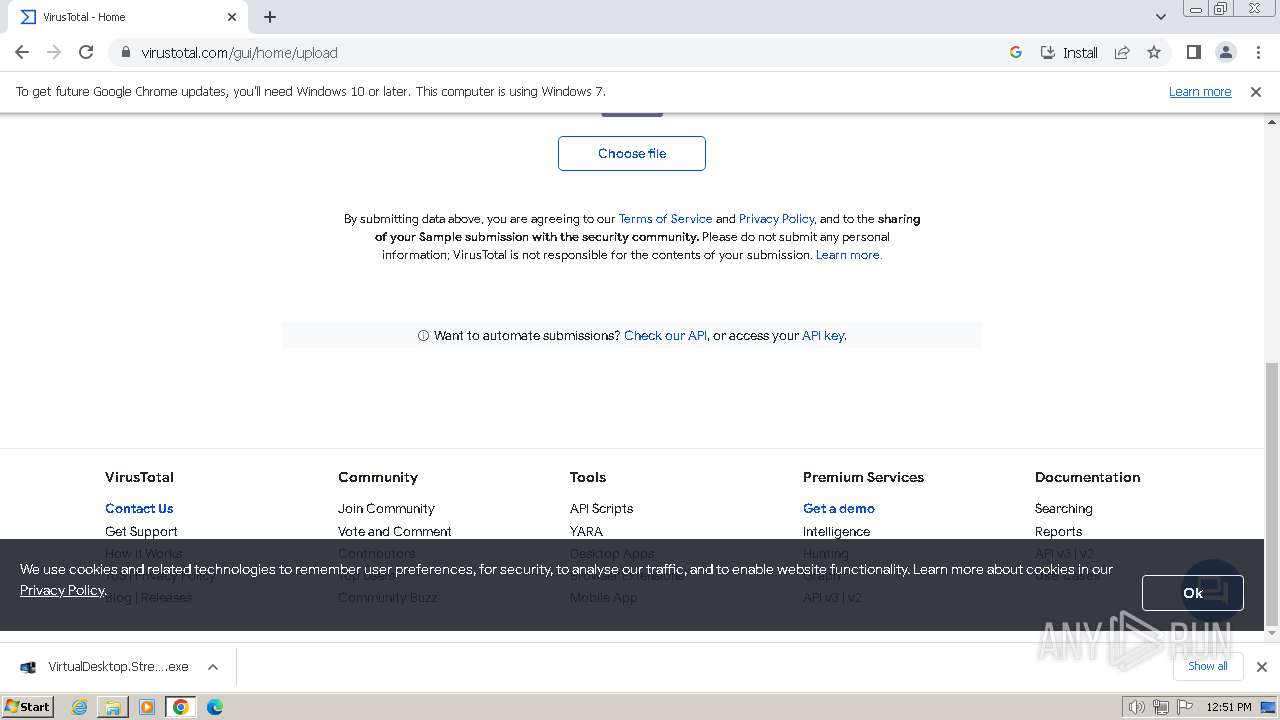The image size is (1280, 720).
Task: Open the Learn more update link
Action: pos(1200,91)
